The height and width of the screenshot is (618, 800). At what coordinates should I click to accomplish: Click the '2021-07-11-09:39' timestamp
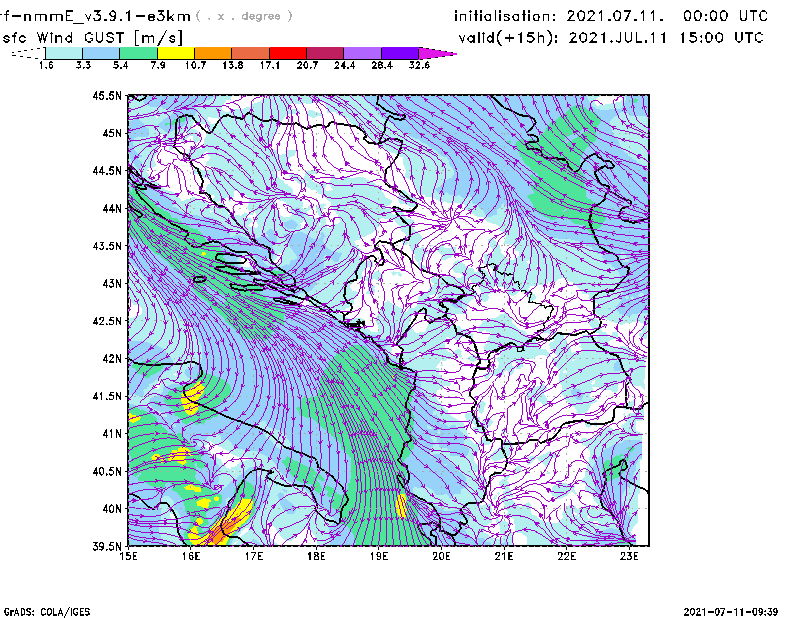(731, 611)
